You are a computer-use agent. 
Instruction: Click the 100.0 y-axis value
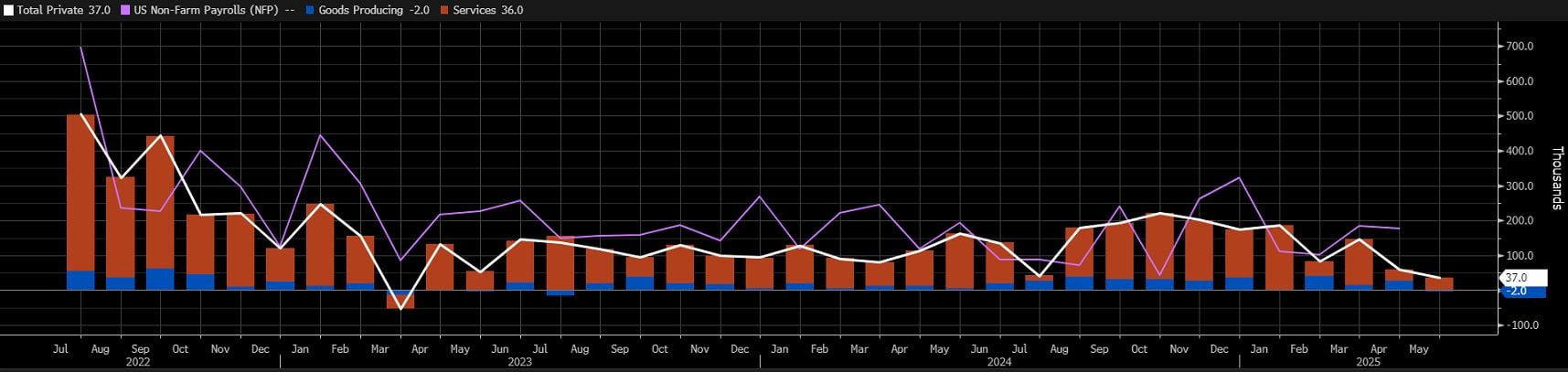pos(1520,255)
